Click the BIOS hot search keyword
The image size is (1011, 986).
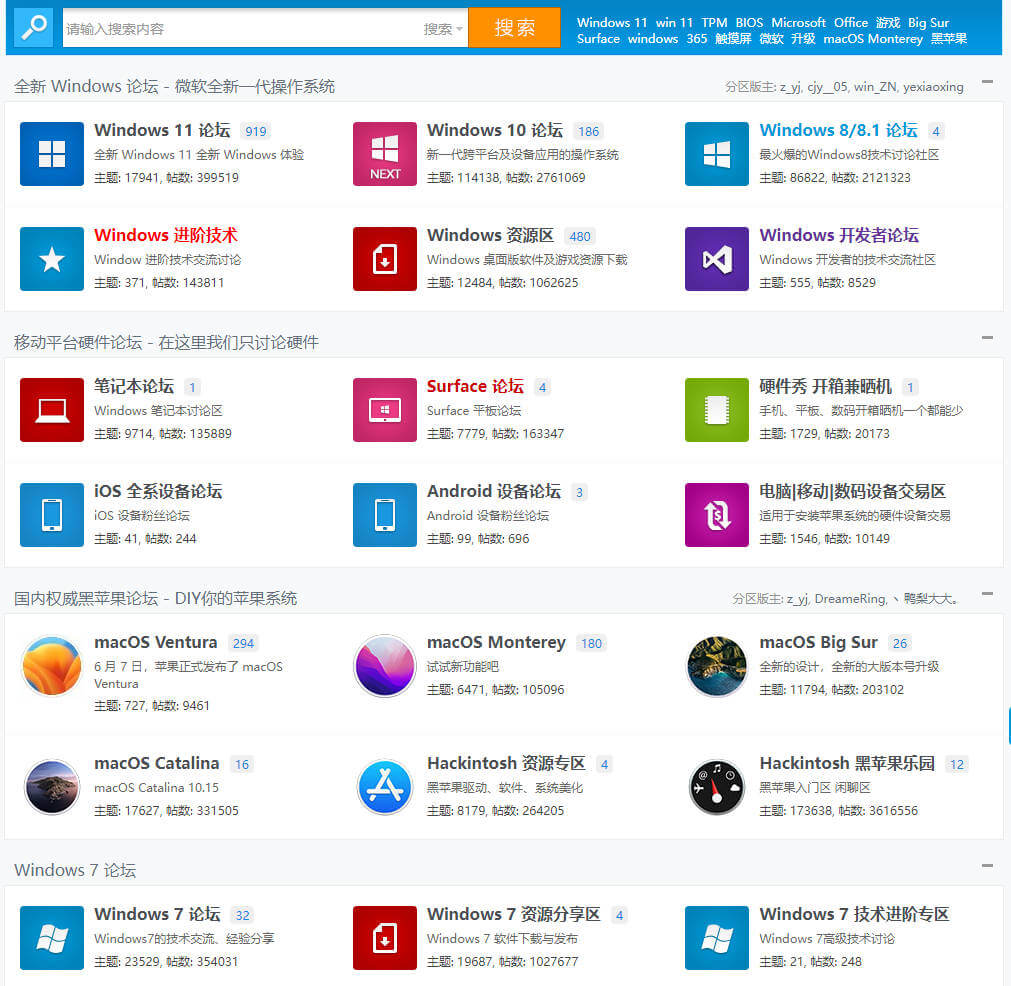point(749,23)
